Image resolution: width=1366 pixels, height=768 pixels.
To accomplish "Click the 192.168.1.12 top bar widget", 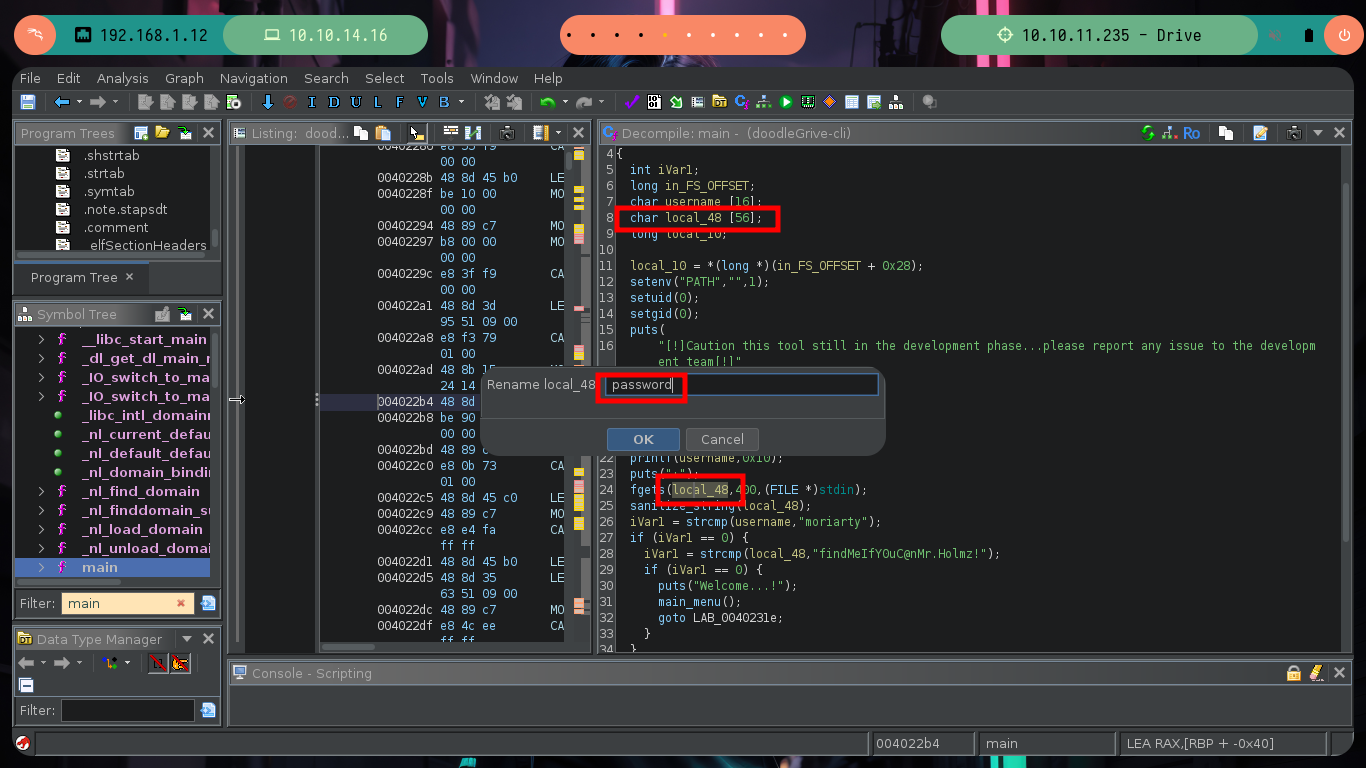I will [x=142, y=35].
